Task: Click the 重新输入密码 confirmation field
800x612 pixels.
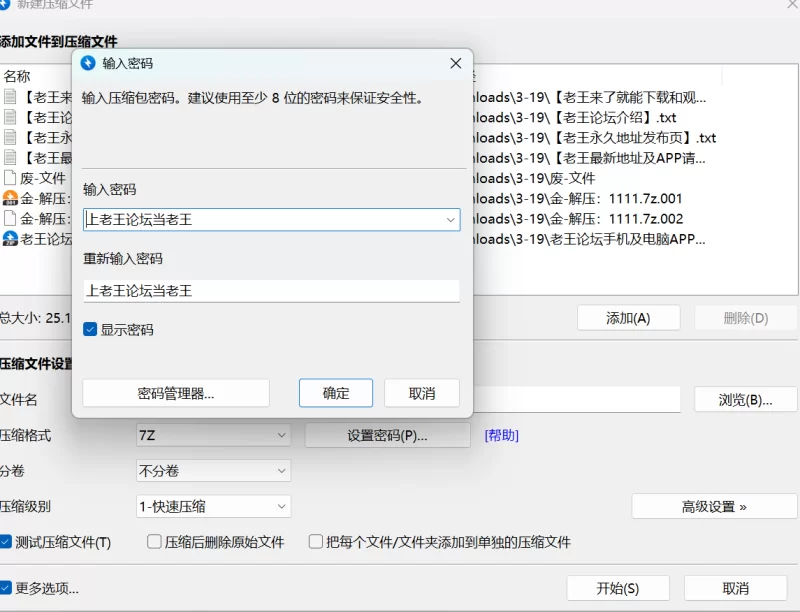Action: coord(271,291)
